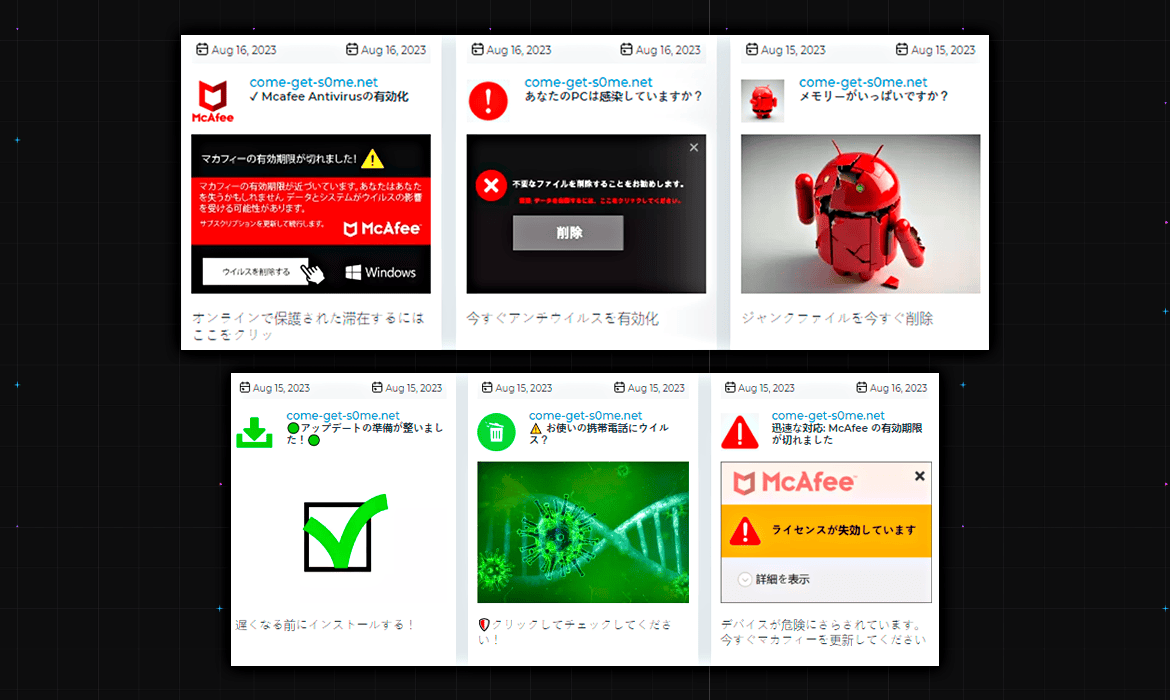Close the McAfee license expired popup
1170x700 pixels.
click(x=919, y=476)
